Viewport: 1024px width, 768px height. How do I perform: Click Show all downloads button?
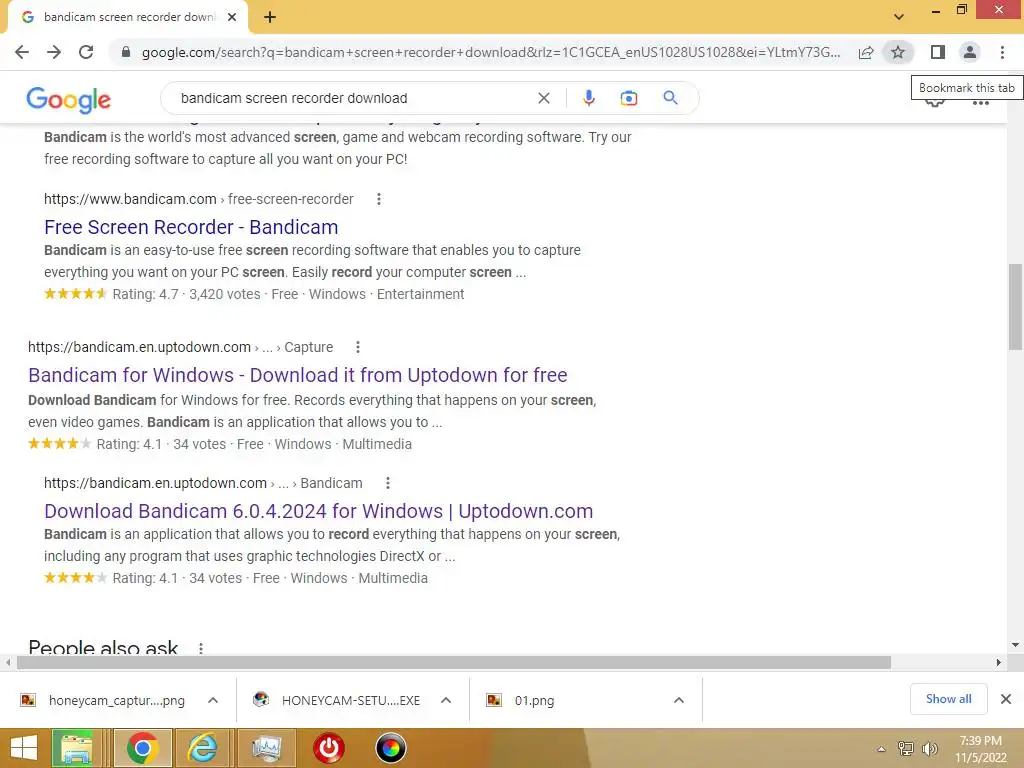(x=948, y=699)
